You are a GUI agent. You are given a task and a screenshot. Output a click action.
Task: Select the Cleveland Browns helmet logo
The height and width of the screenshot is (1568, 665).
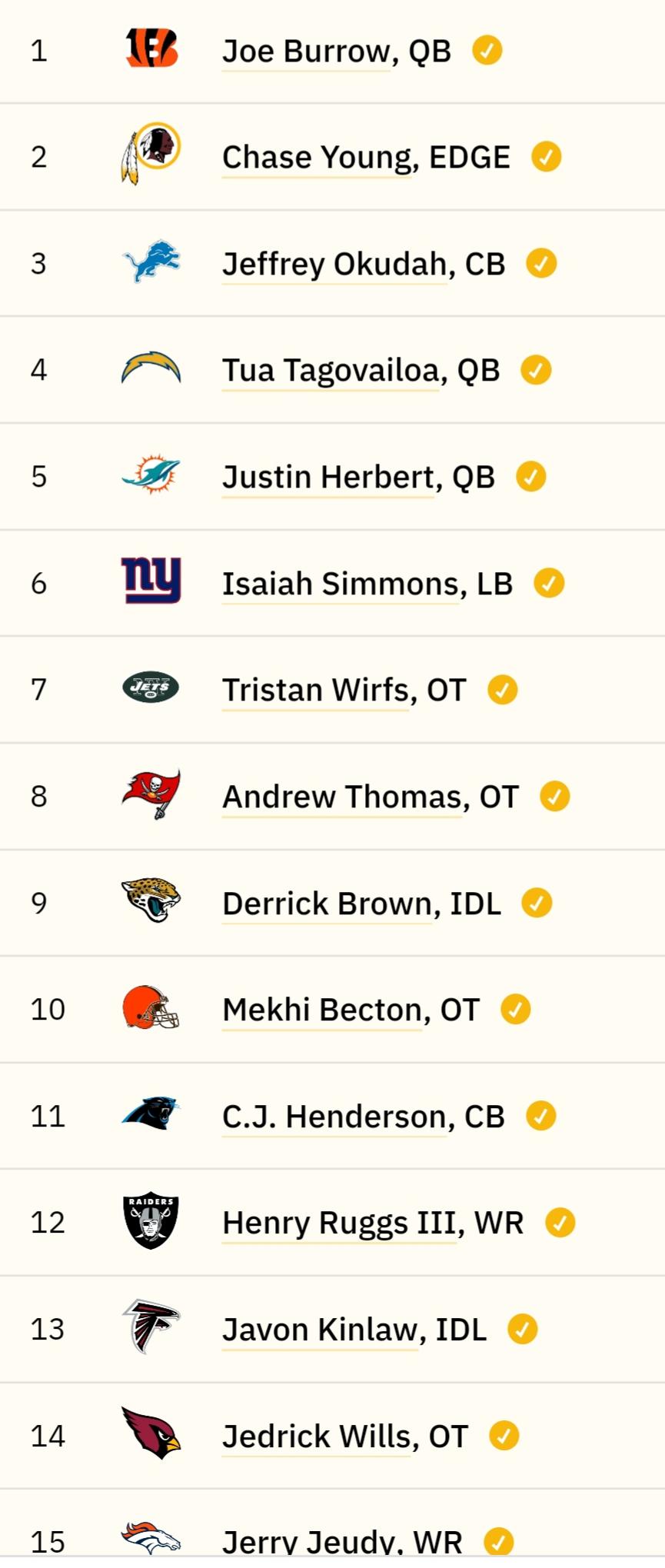pyautogui.click(x=151, y=1007)
